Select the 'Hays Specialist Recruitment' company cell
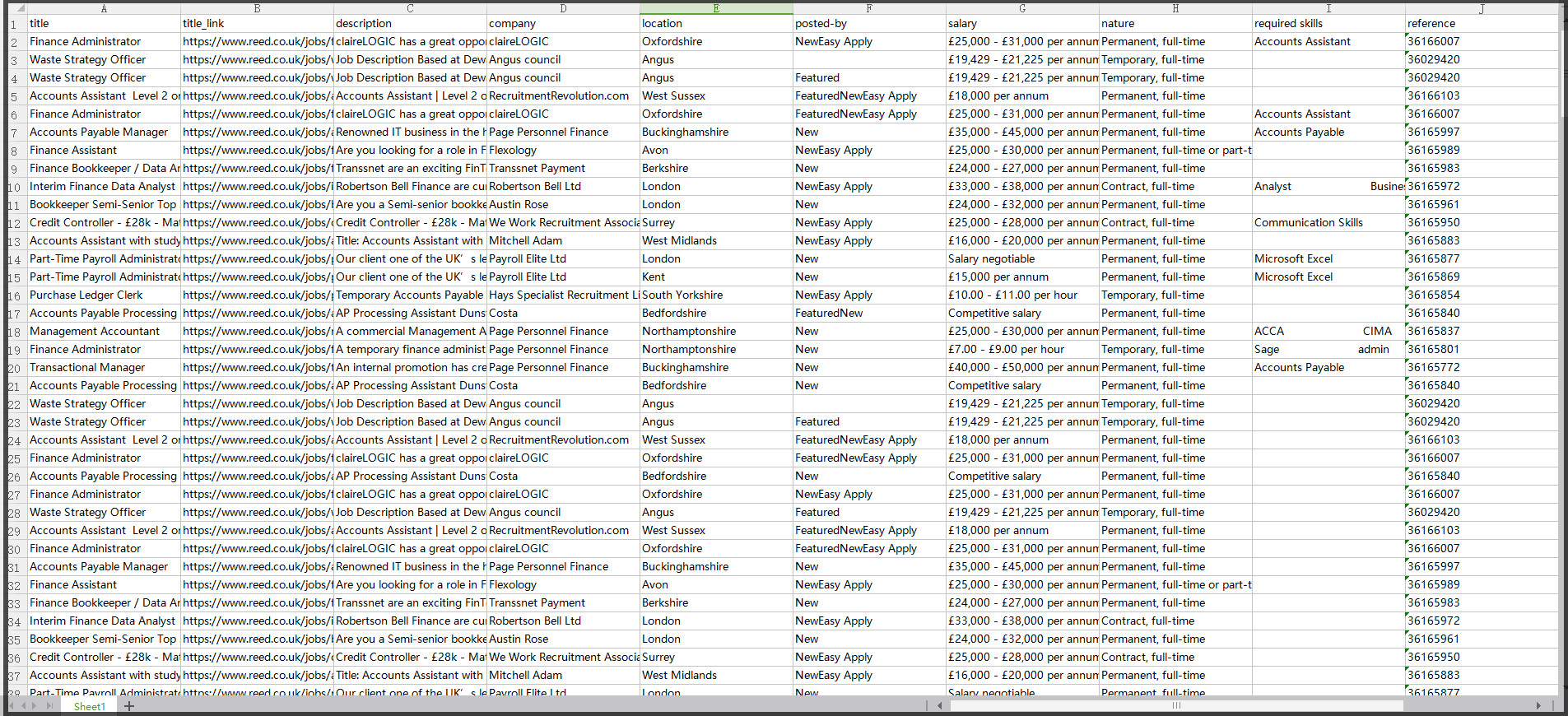Viewport: 1568px width, 716px height. click(563, 295)
